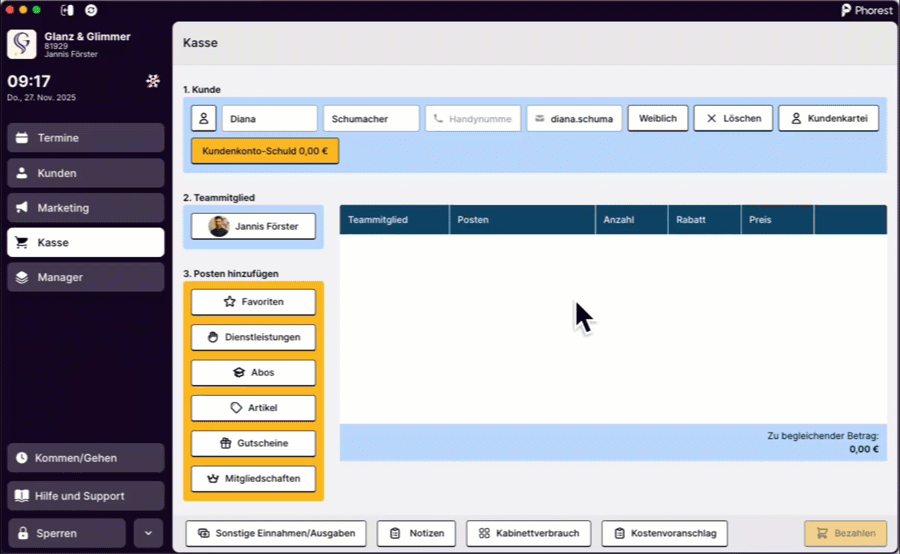The width and height of the screenshot is (900, 554).
Task: Click the yellow Kundenkonto-Schuld 0,00 € badge
Action: [x=265, y=151]
